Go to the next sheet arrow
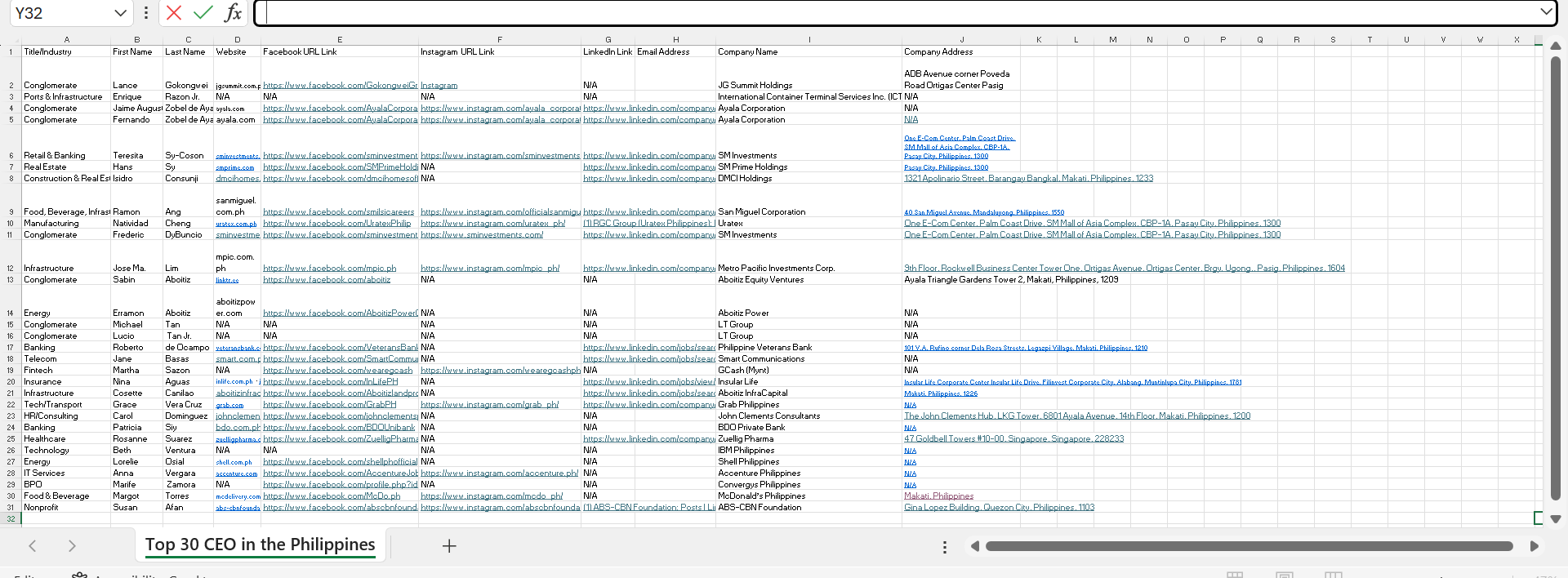 click(x=72, y=546)
